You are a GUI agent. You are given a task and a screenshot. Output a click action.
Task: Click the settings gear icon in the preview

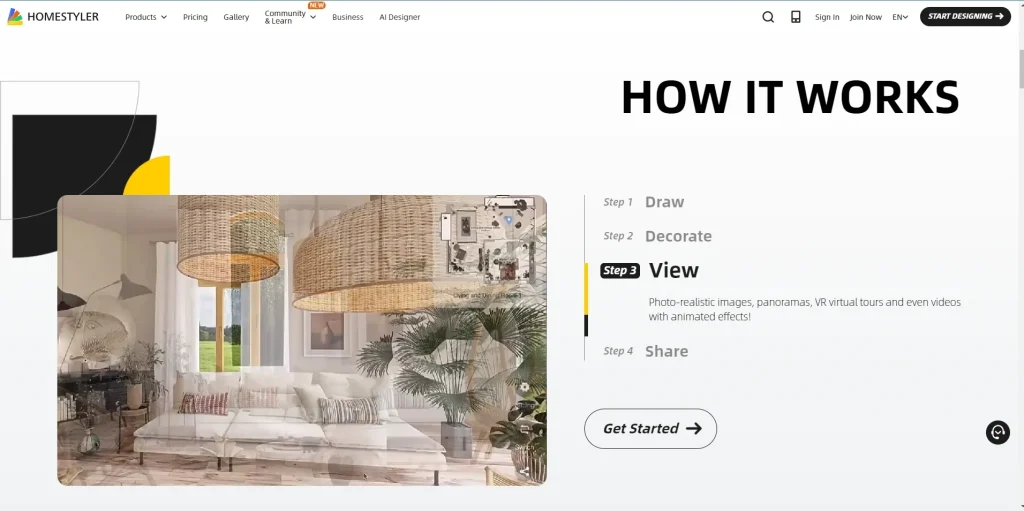(x=524, y=387)
